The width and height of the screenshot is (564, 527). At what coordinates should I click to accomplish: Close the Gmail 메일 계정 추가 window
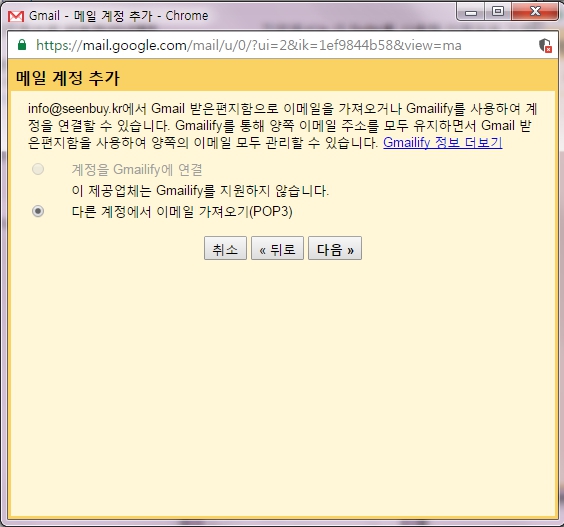(535, 12)
